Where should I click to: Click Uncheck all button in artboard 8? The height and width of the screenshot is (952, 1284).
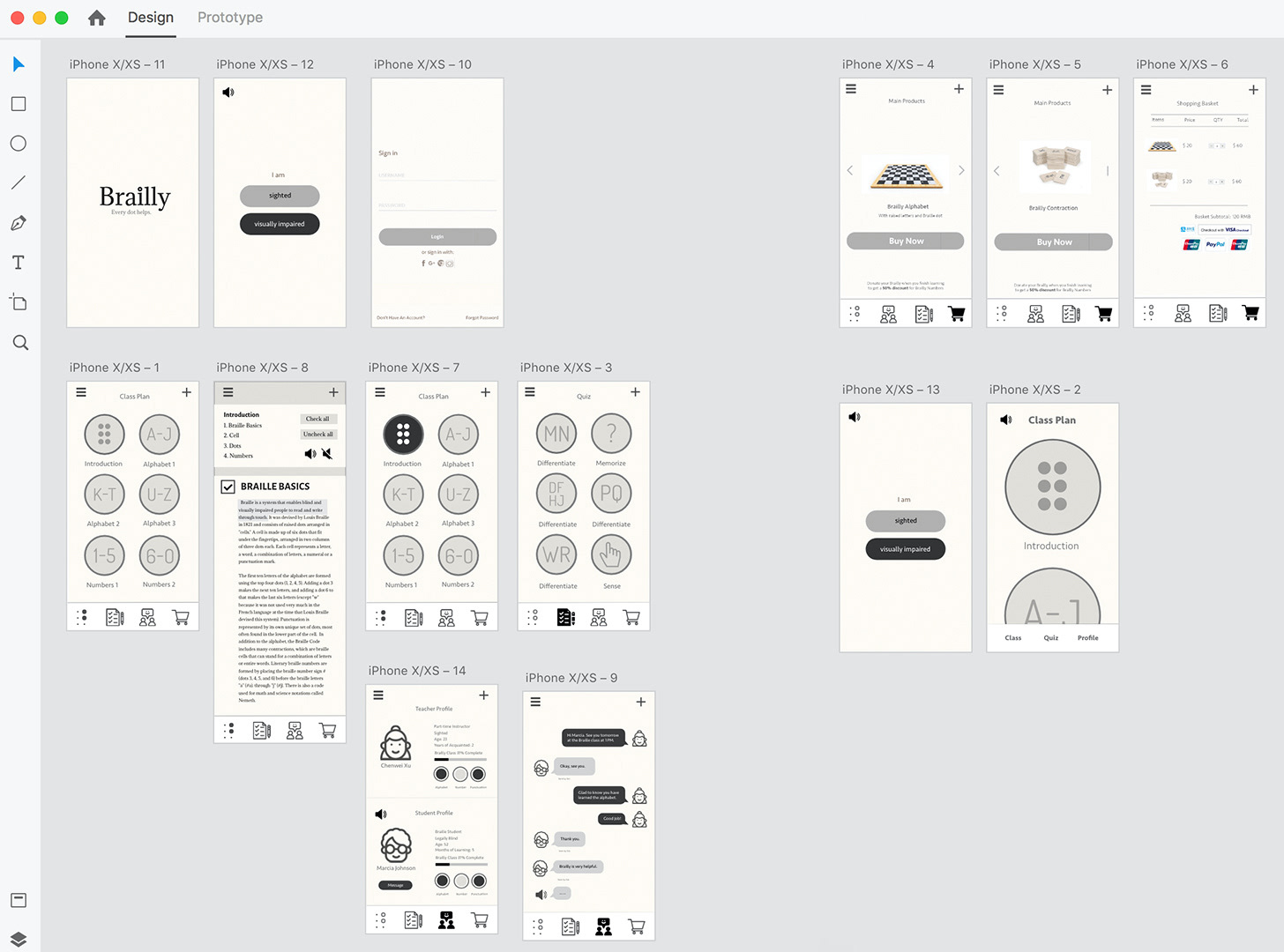coord(317,434)
